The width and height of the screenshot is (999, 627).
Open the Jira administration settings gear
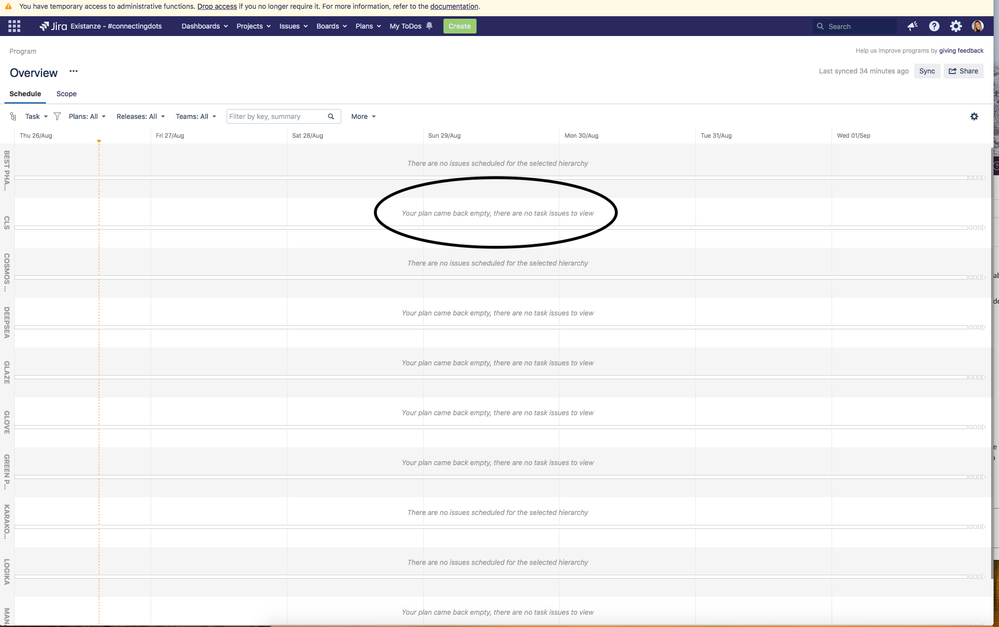tap(955, 26)
